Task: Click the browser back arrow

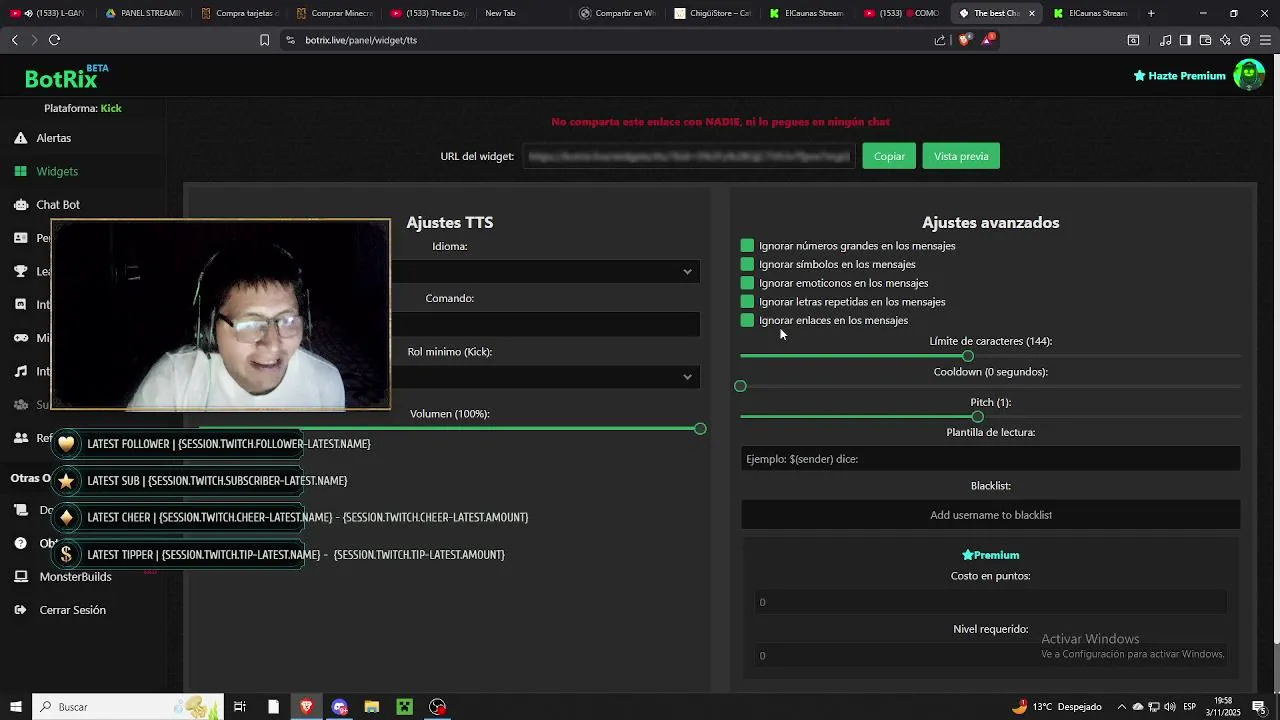Action: (14, 40)
